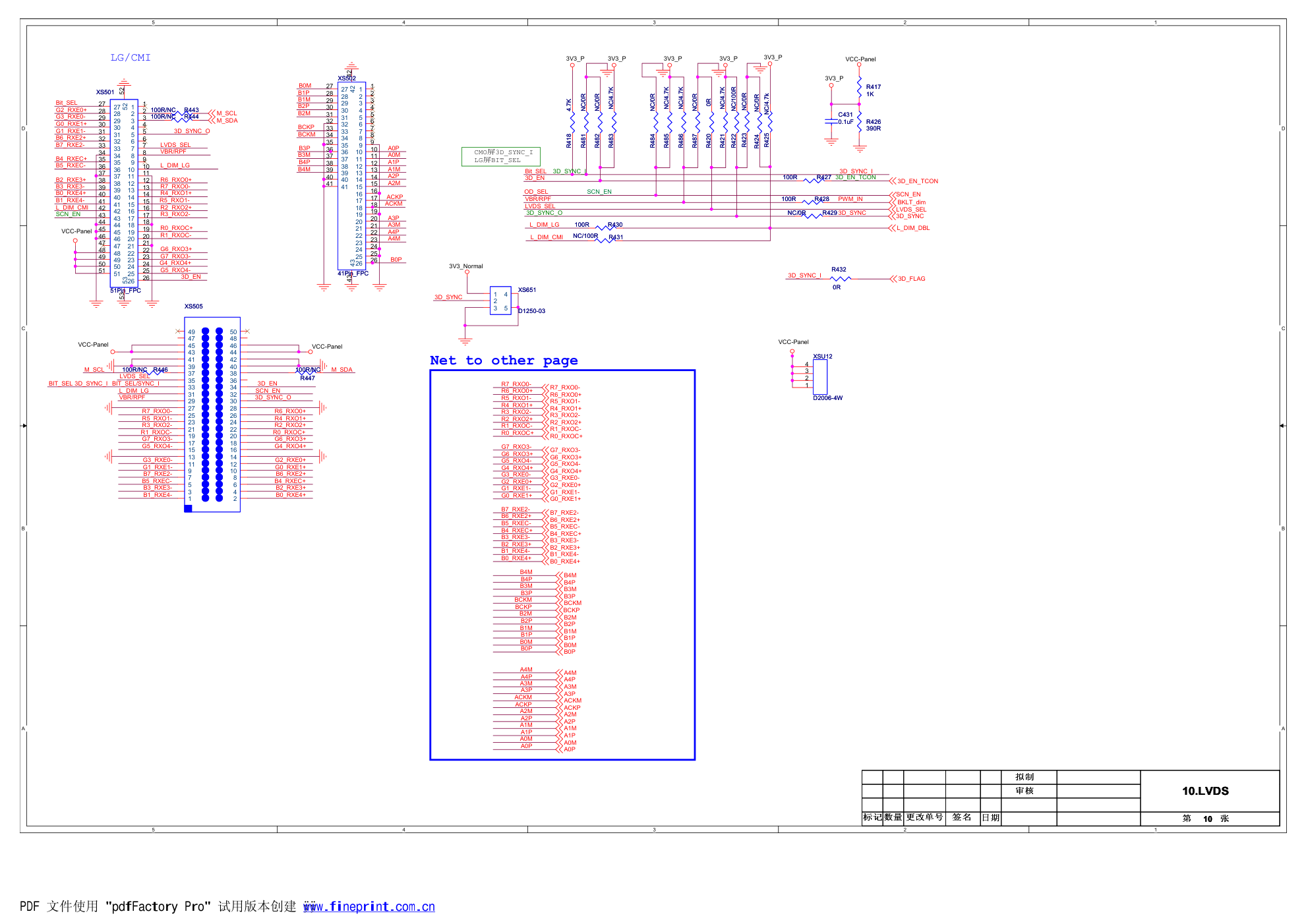Viewport: 1308px width, 924px height.
Task: Select resistor designator "R431"
Action: [x=615, y=237]
